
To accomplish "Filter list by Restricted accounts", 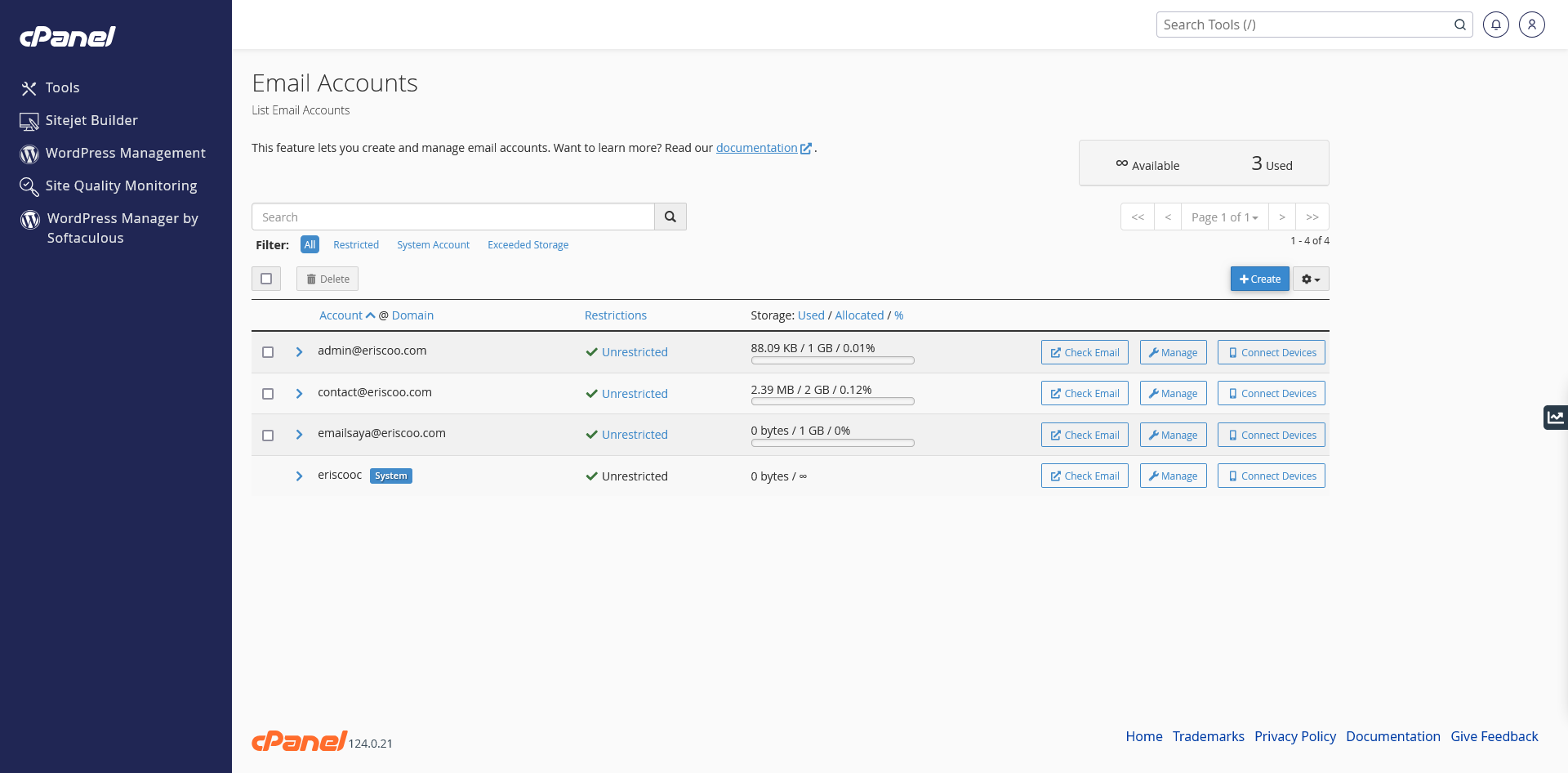I will pyautogui.click(x=355, y=244).
